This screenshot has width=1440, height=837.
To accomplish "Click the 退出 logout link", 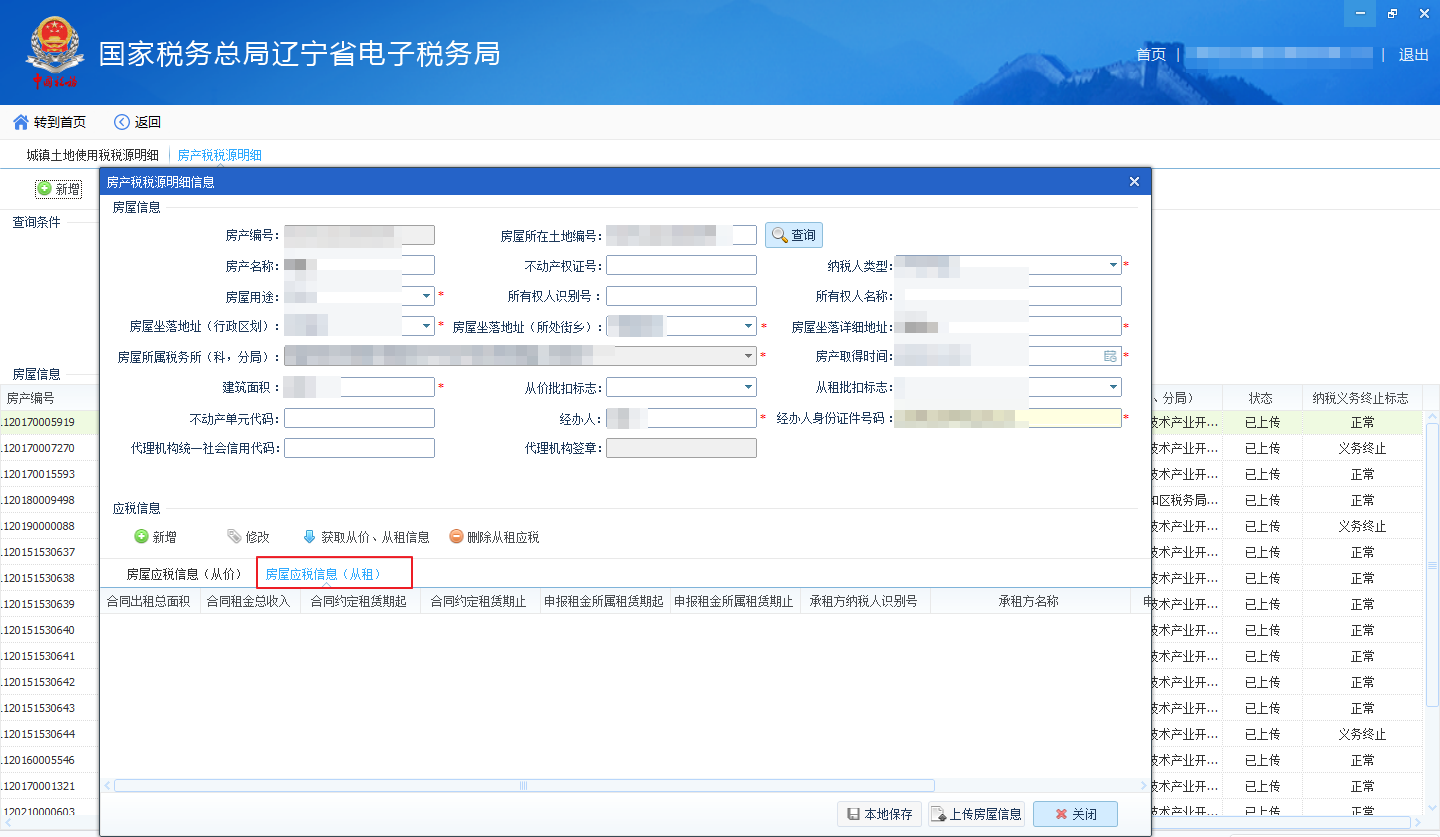I will click(x=1414, y=55).
